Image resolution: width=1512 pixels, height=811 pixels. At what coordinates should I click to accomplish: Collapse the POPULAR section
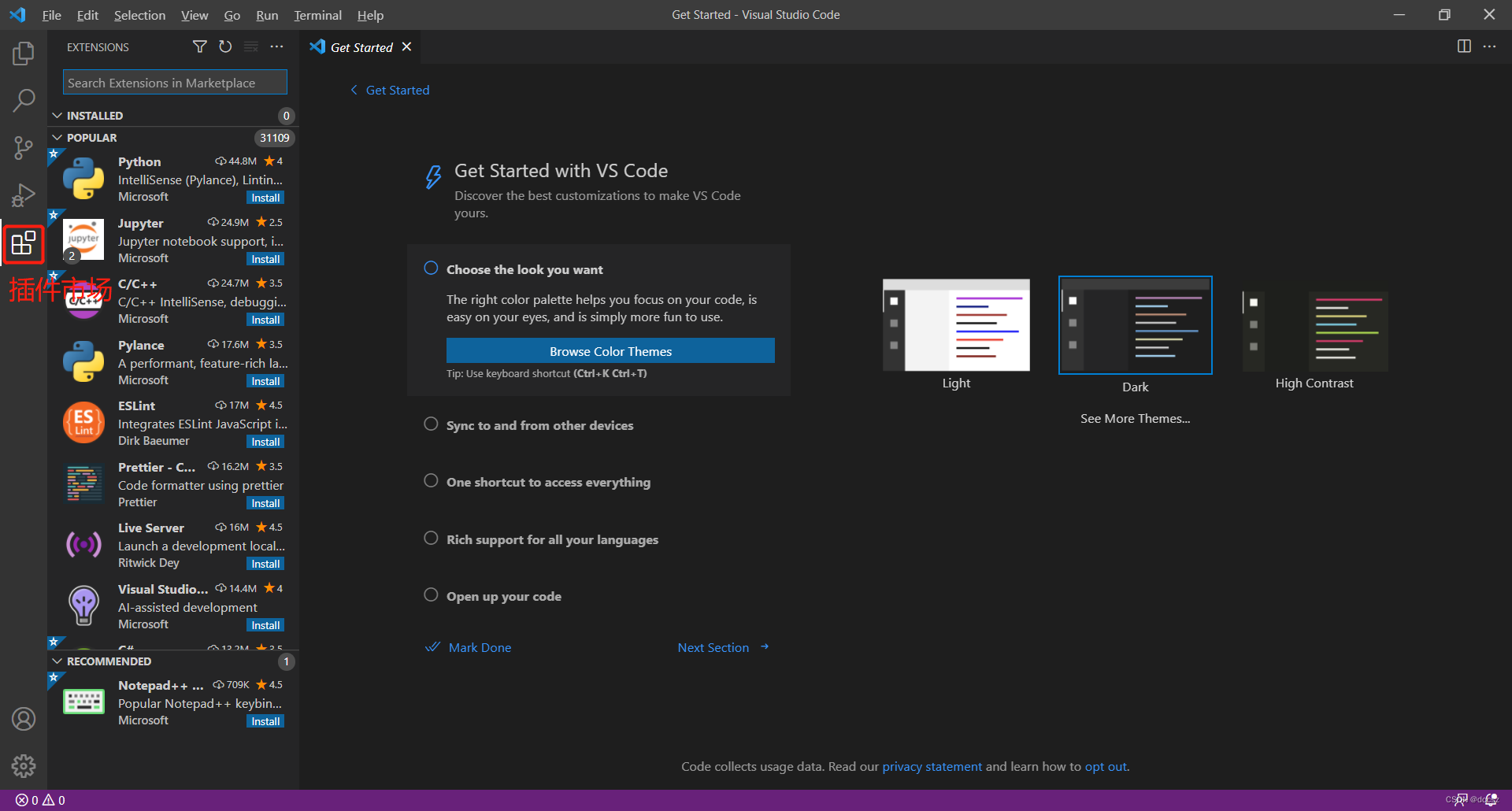point(173,138)
